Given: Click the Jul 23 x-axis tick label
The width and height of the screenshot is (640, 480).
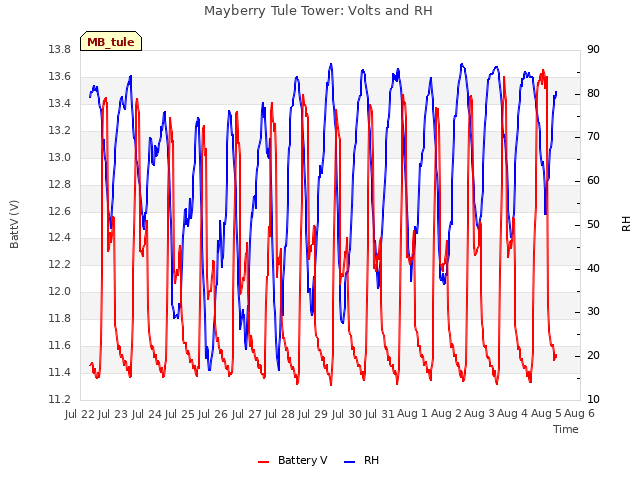Looking at the screenshot, I should 113,414.
